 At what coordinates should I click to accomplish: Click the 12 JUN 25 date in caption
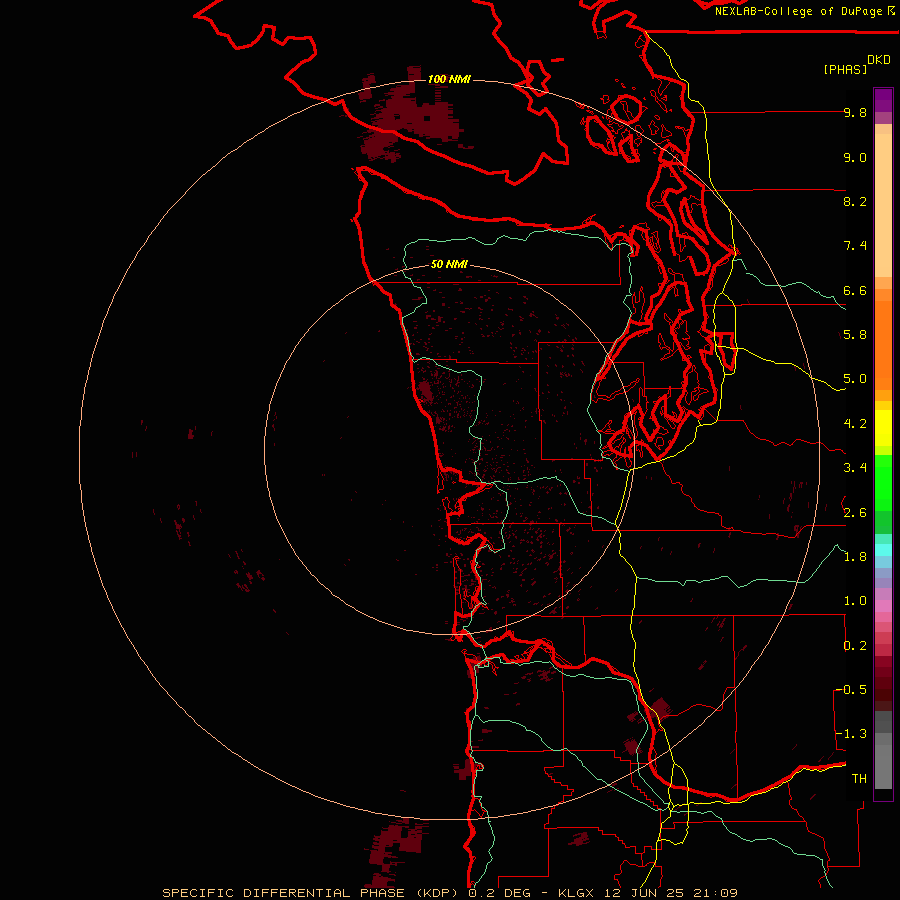[642, 893]
